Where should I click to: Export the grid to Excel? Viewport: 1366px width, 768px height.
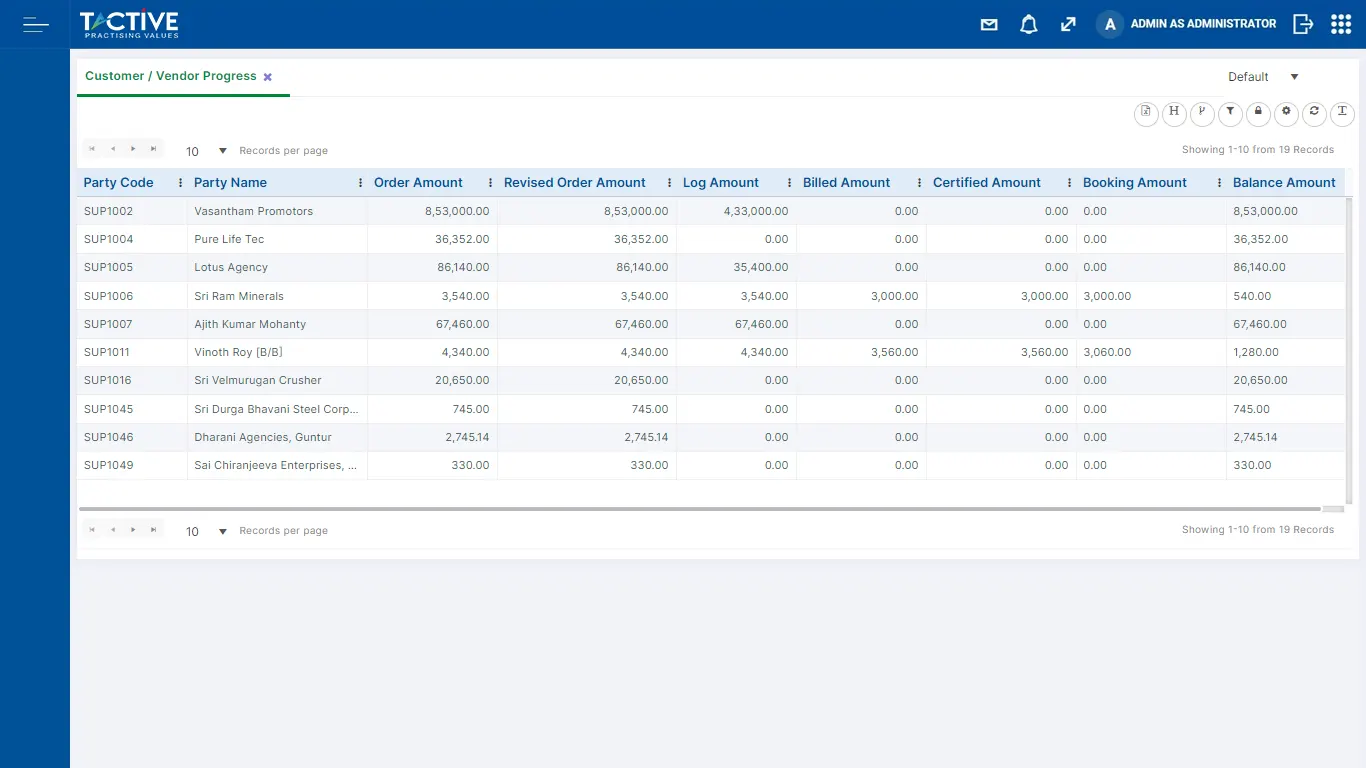pyautogui.click(x=1146, y=113)
